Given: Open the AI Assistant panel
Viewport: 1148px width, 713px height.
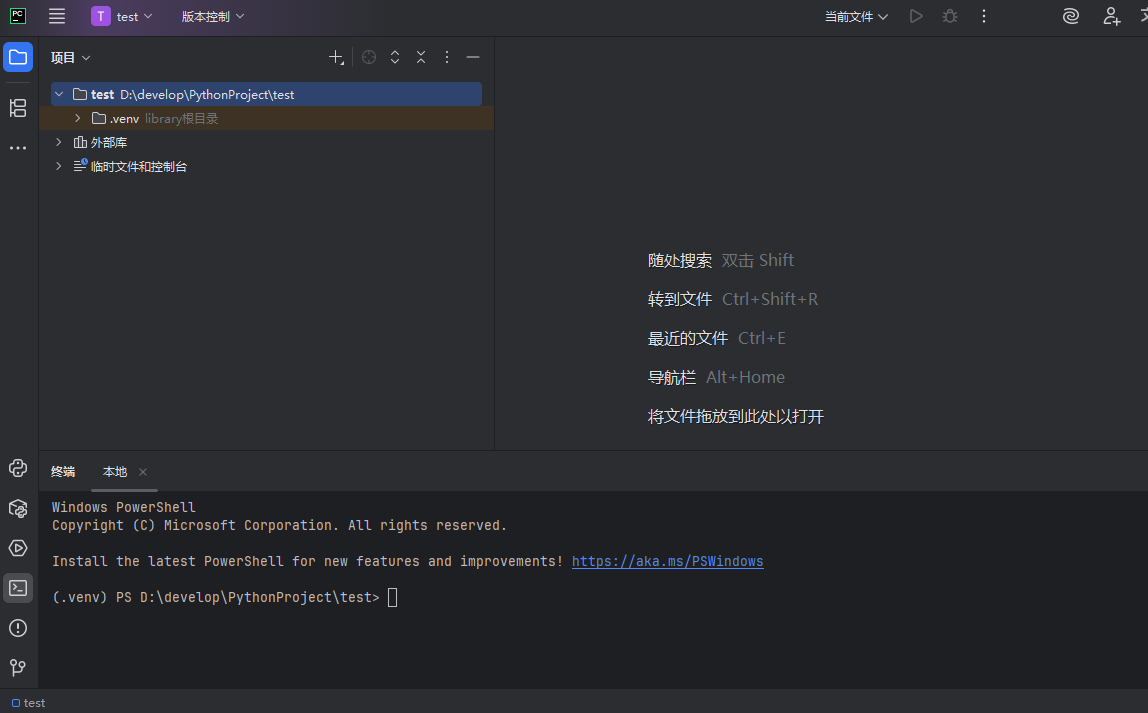Looking at the screenshot, I should tap(1070, 16).
